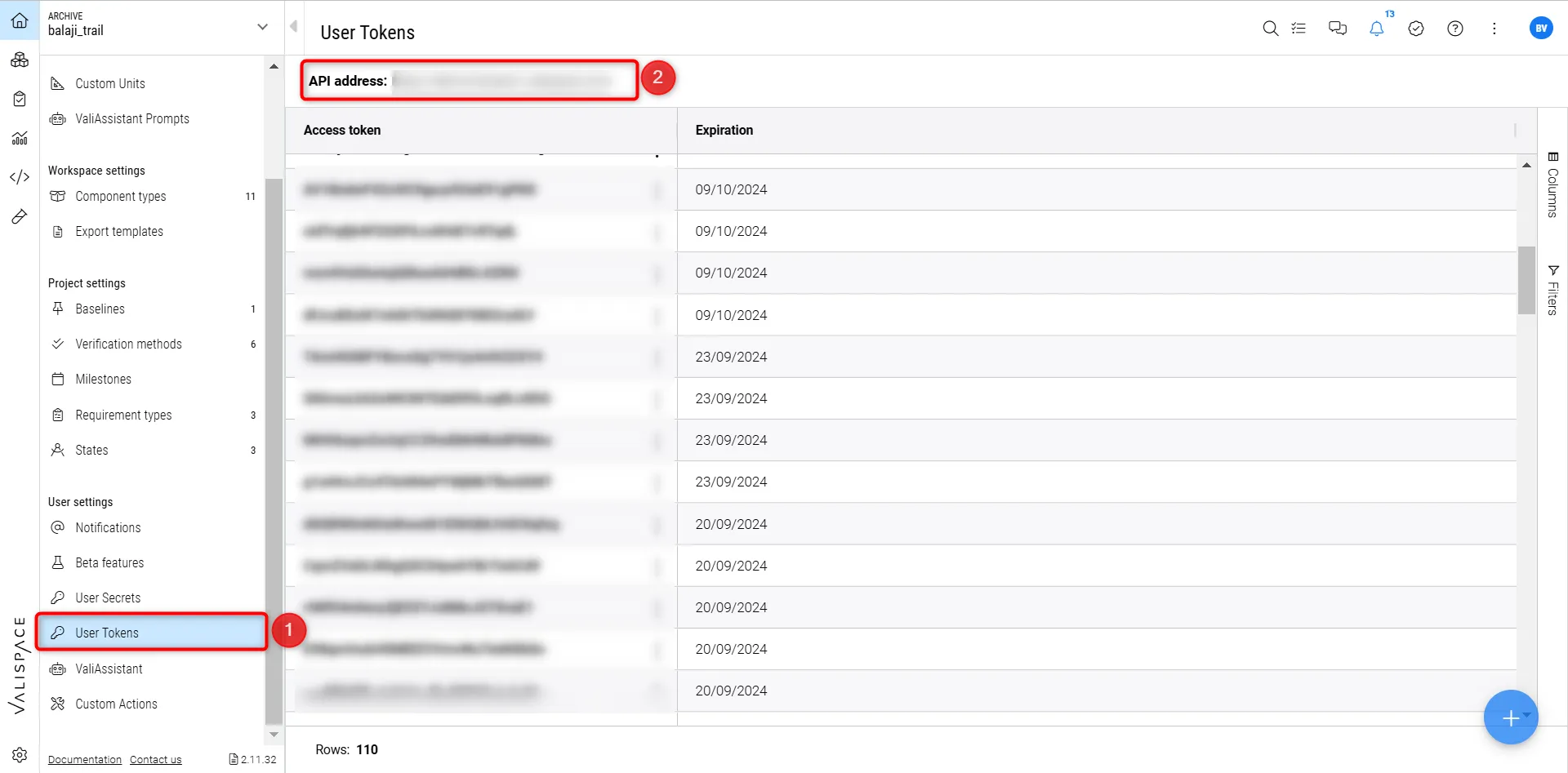Click the Rows 110 count text
Viewport: 1568px width, 773px height.
[347, 750]
